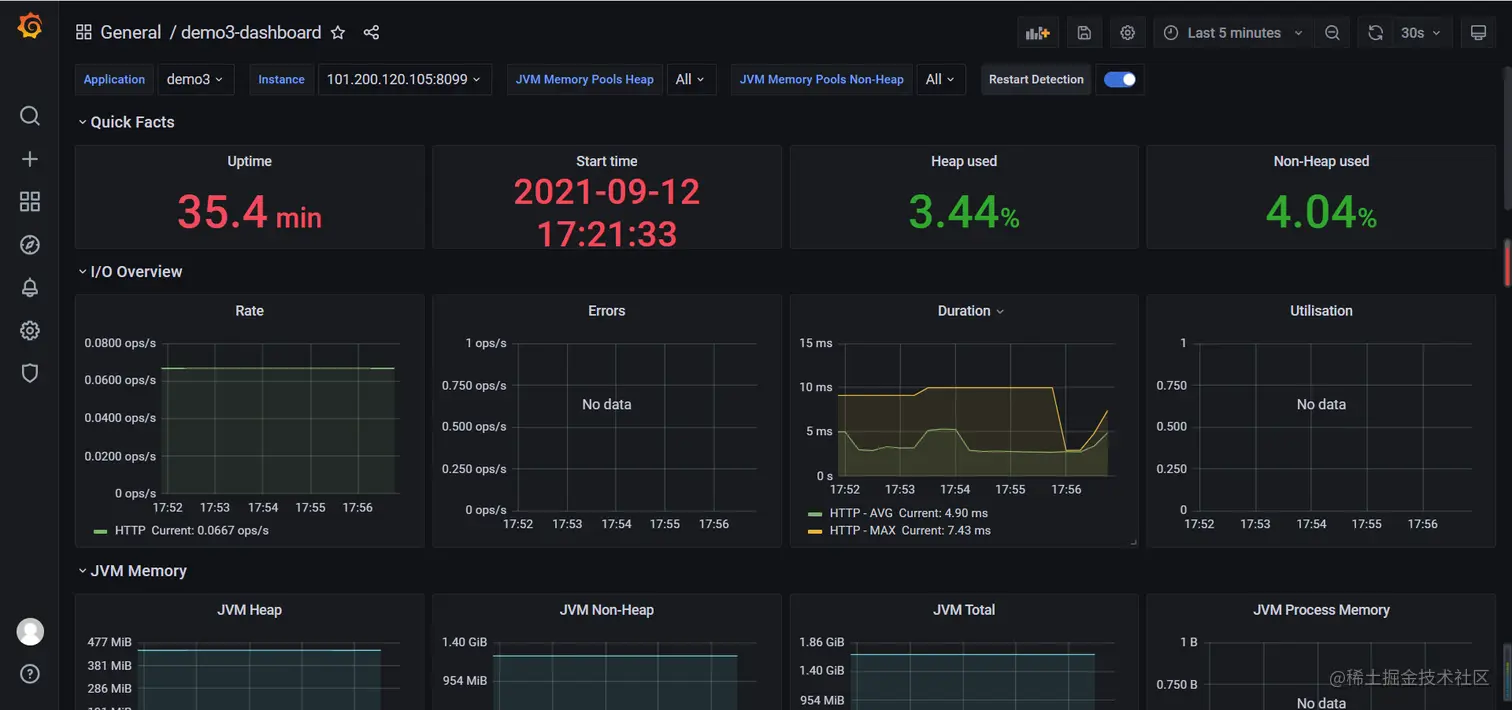Click the JVM Heap panel title
This screenshot has height=710, width=1512.
249,610
